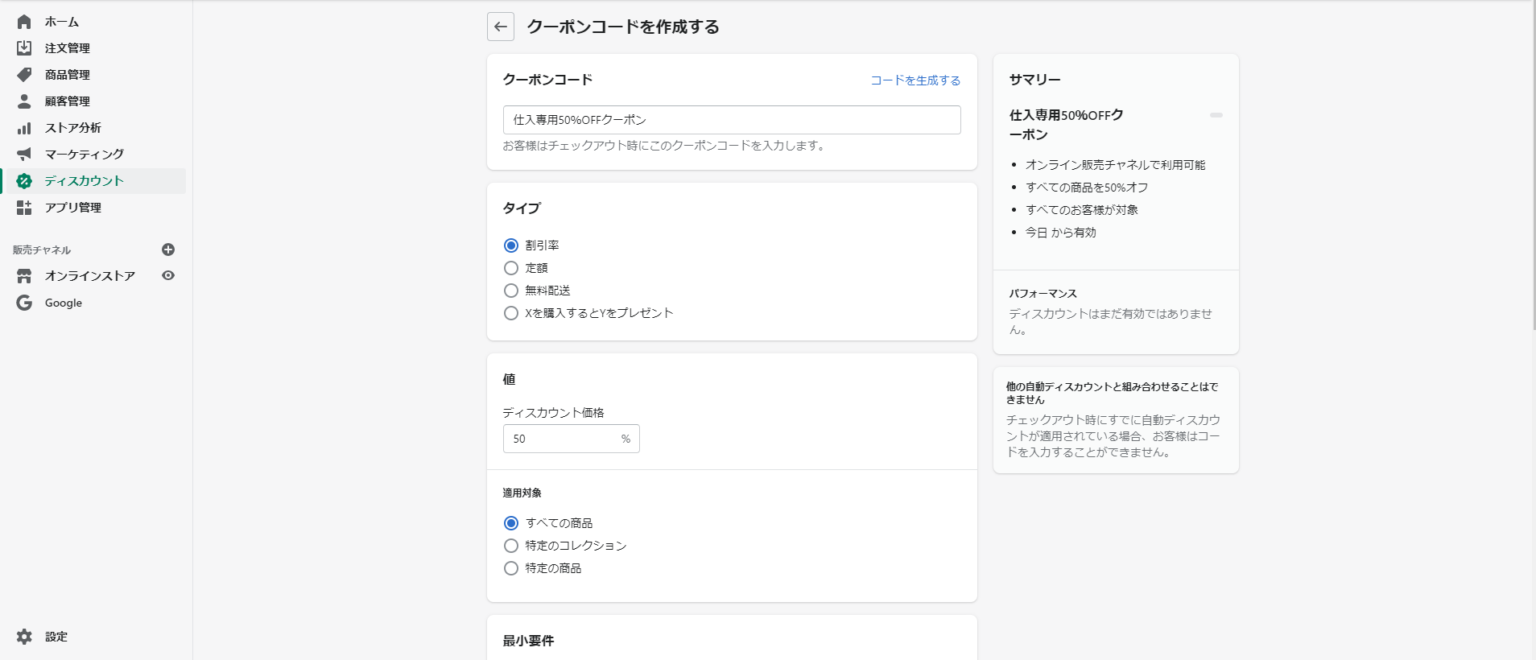Image resolution: width=1536 pixels, height=660 pixels.
Task: Open Orders via the 注文管理 inbox icon
Action: [24, 48]
